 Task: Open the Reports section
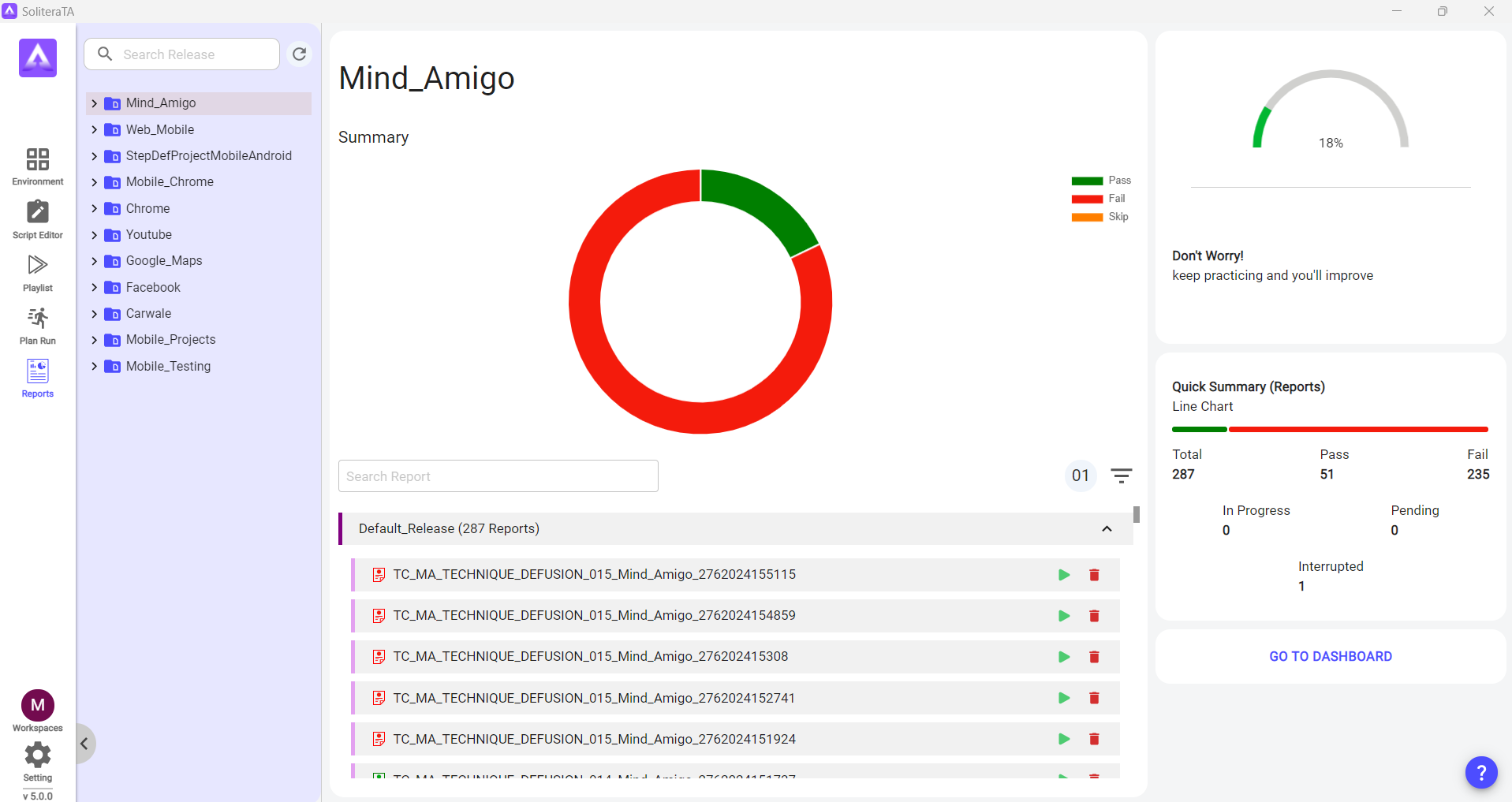pos(38,379)
